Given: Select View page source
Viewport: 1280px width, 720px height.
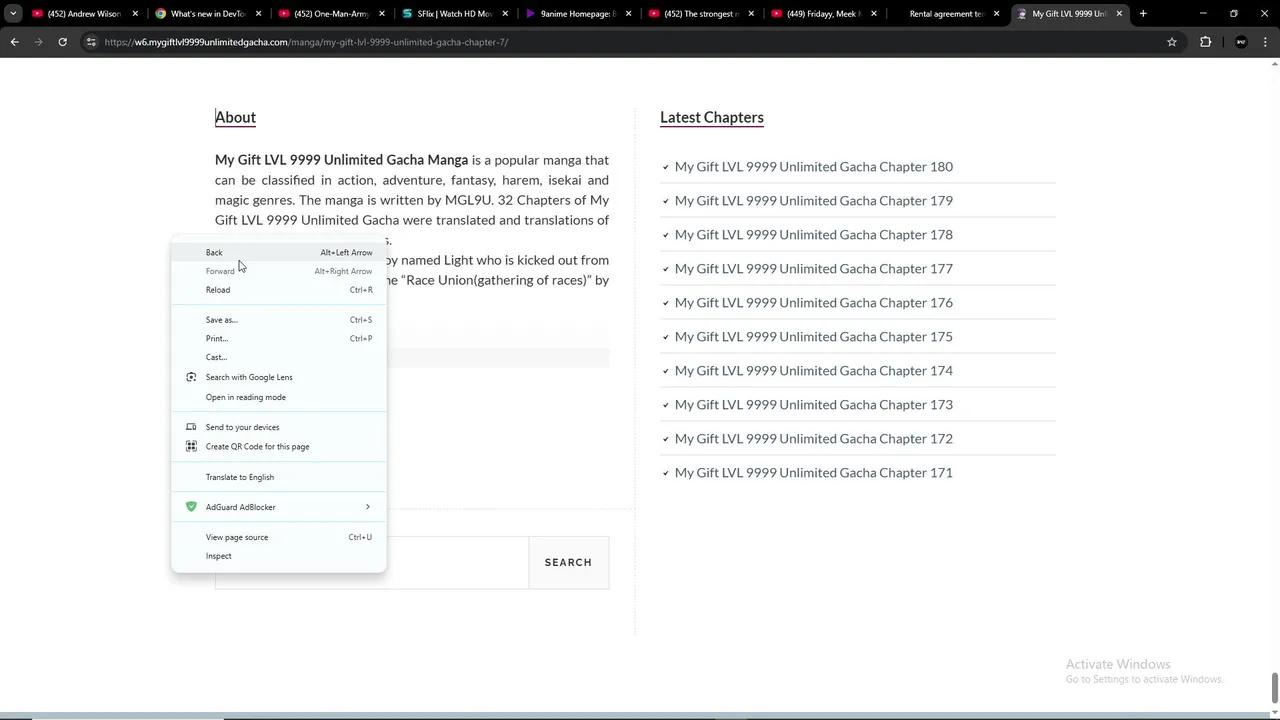Looking at the screenshot, I should pos(279,537).
